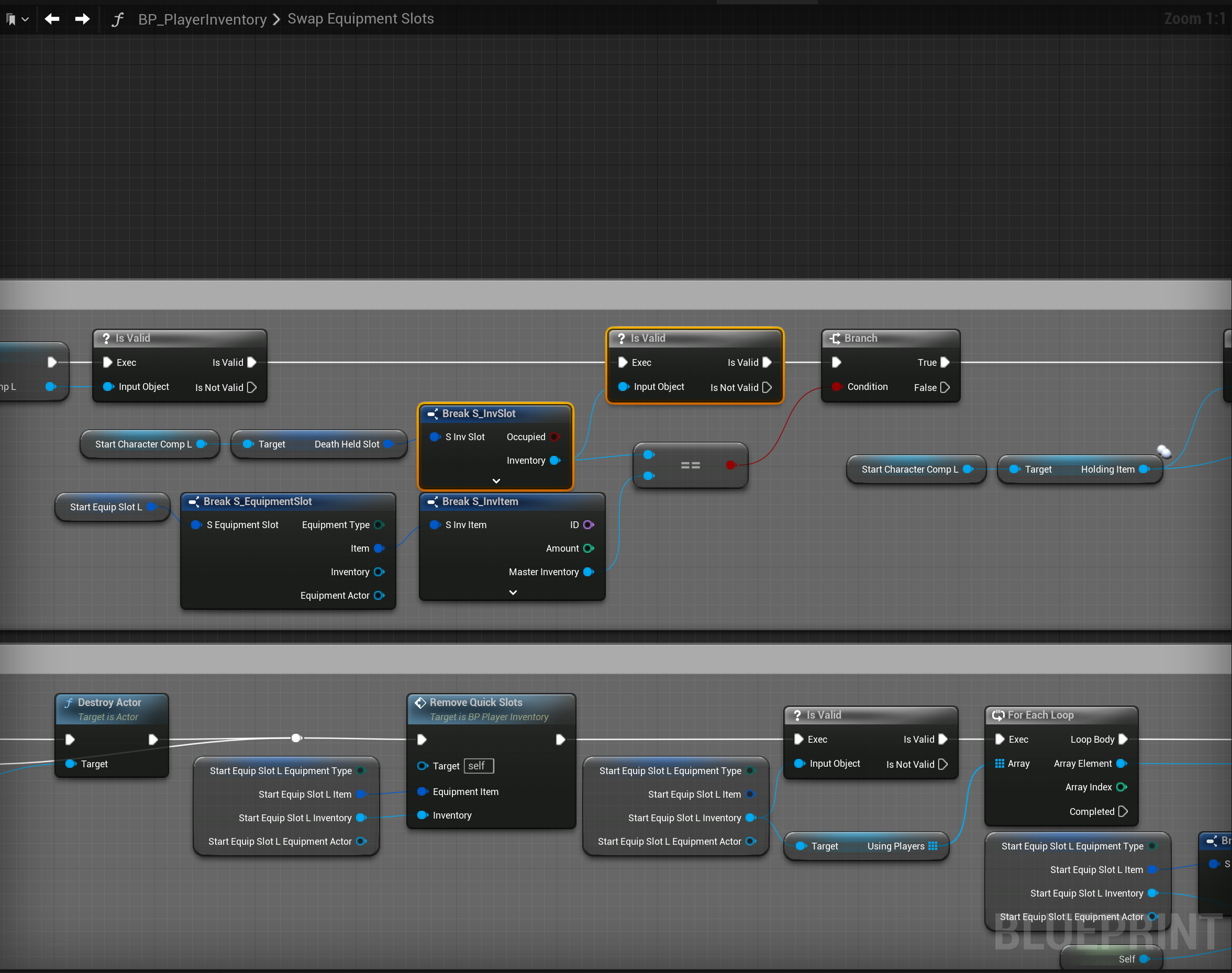This screenshot has height=973, width=1232.
Task: Click the ID purple output pin
Action: coord(588,524)
